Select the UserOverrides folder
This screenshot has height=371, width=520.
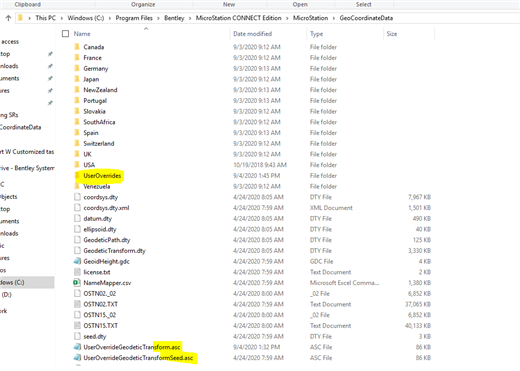click(x=102, y=176)
